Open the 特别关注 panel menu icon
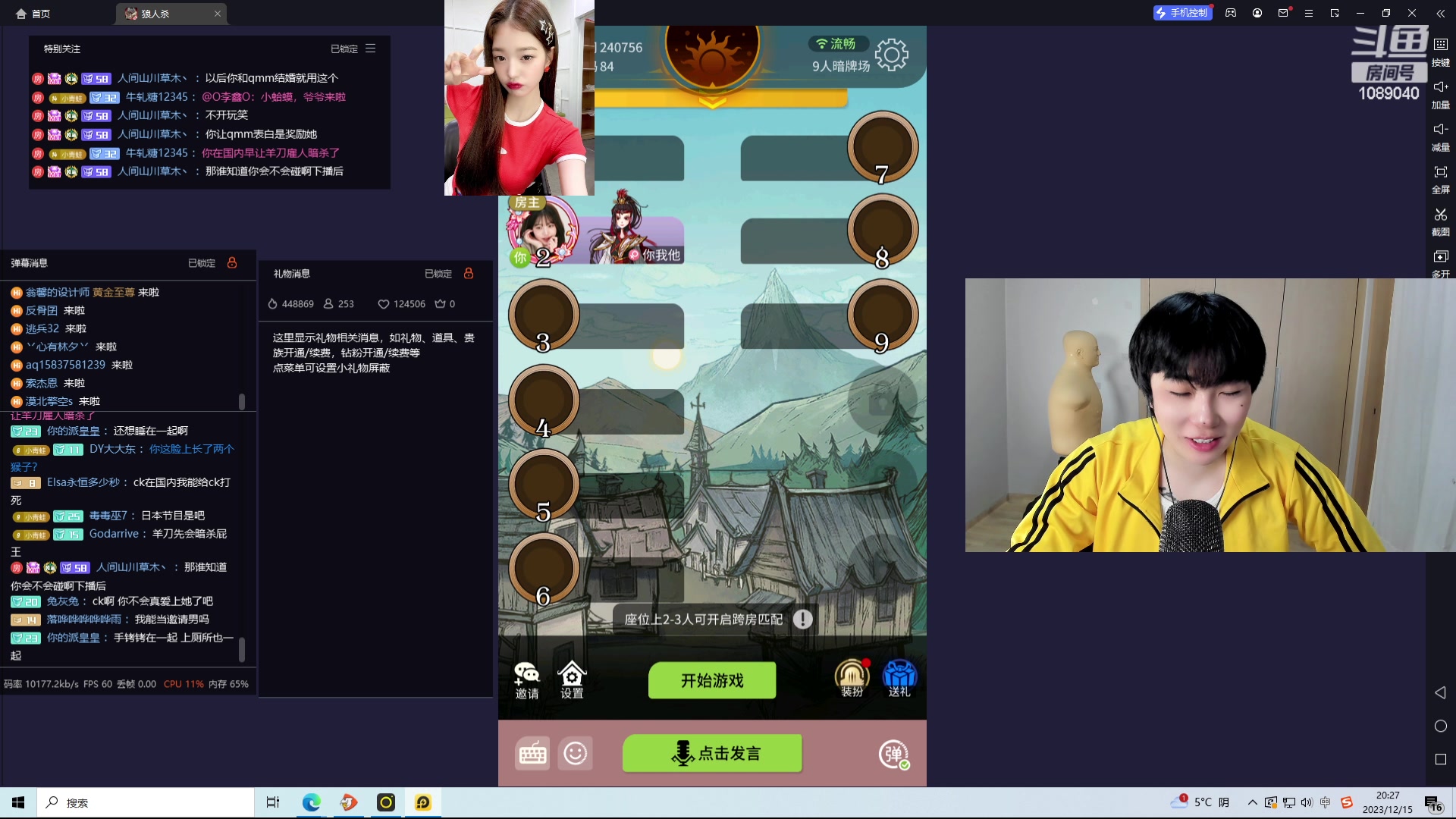 pyautogui.click(x=371, y=49)
